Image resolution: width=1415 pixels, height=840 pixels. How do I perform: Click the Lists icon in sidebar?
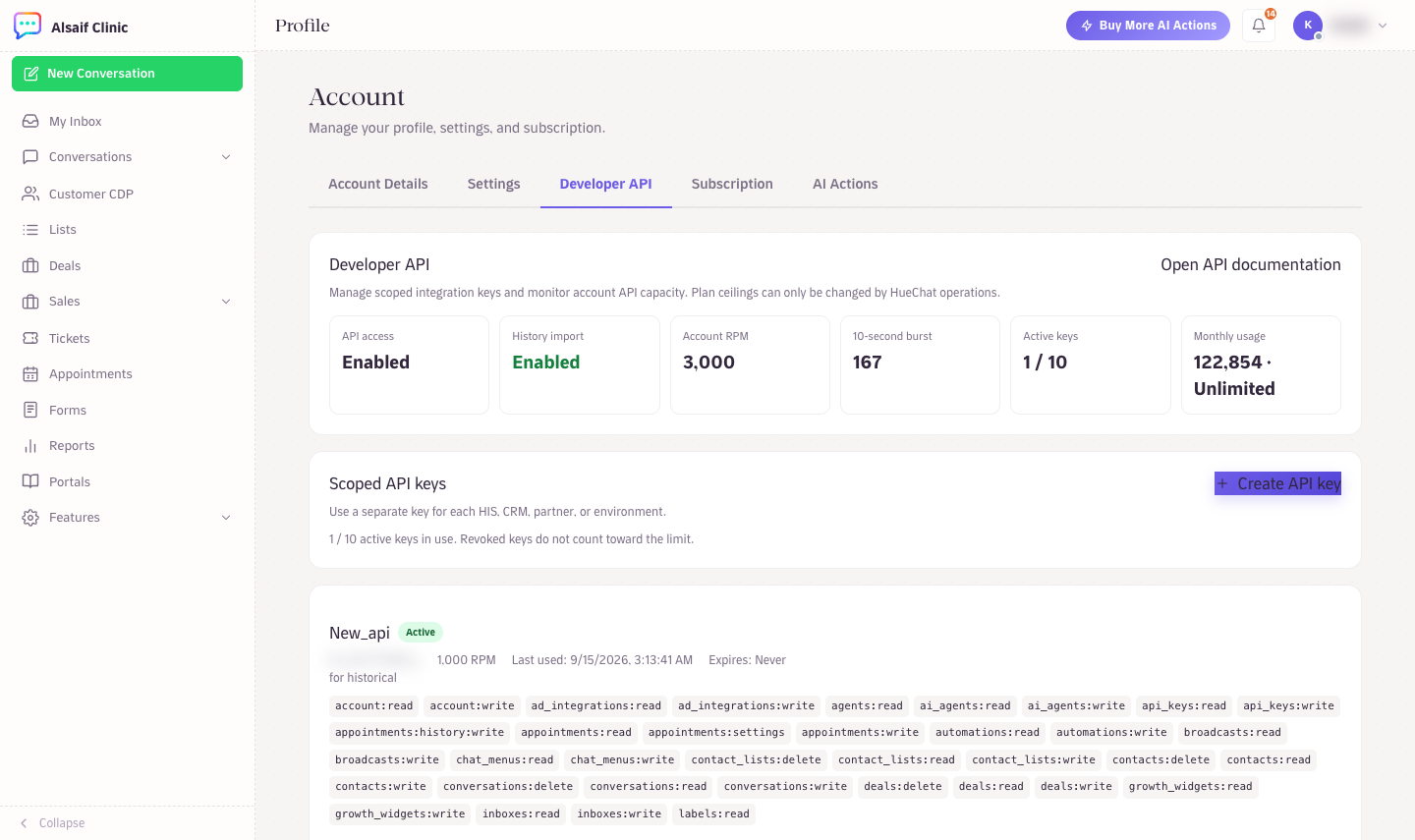30,229
